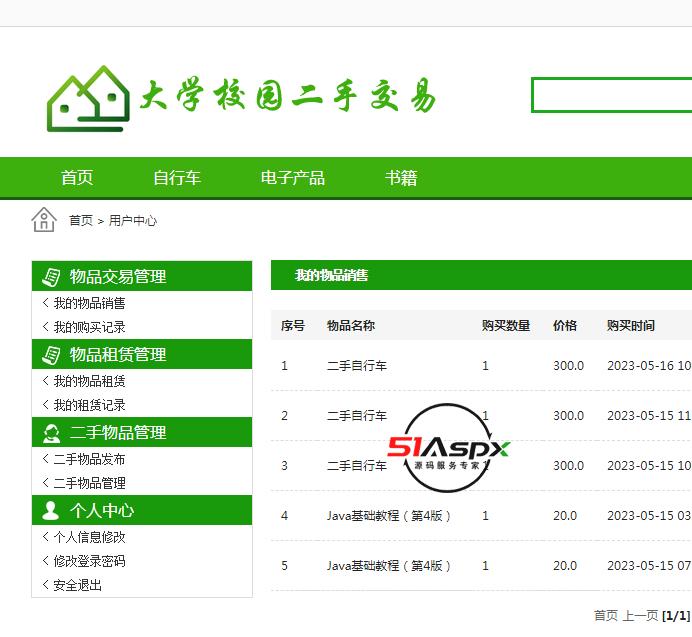The width and height of the screenshot is (692, 637).
Task: Click 用户中心 in the breadcrumb
Action: click(x=133, y=220)
